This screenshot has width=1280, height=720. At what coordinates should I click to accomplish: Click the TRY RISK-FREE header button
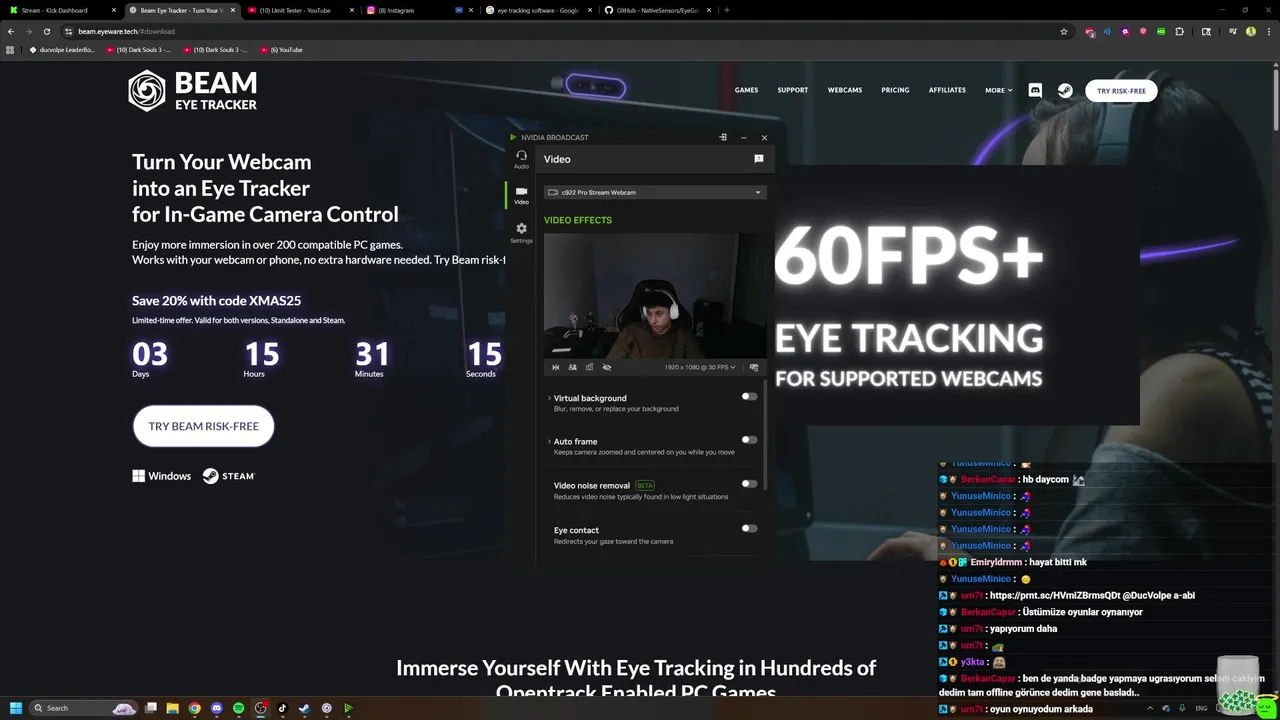tap(1121, 90)
